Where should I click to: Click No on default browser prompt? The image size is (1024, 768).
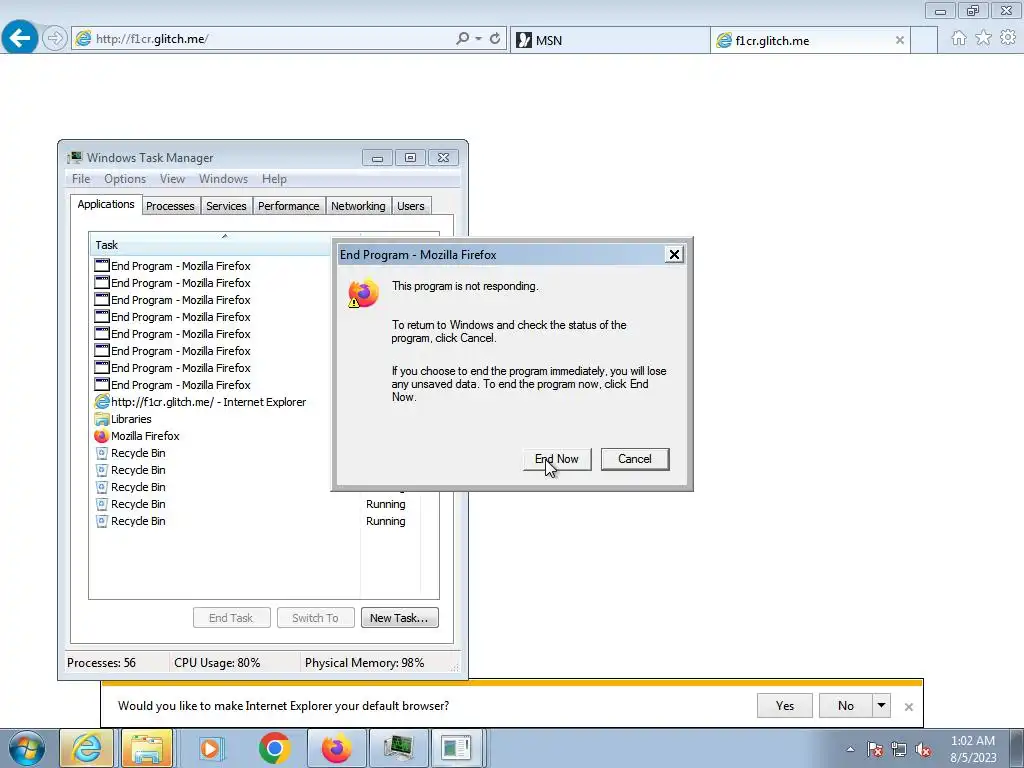[845, 705]
